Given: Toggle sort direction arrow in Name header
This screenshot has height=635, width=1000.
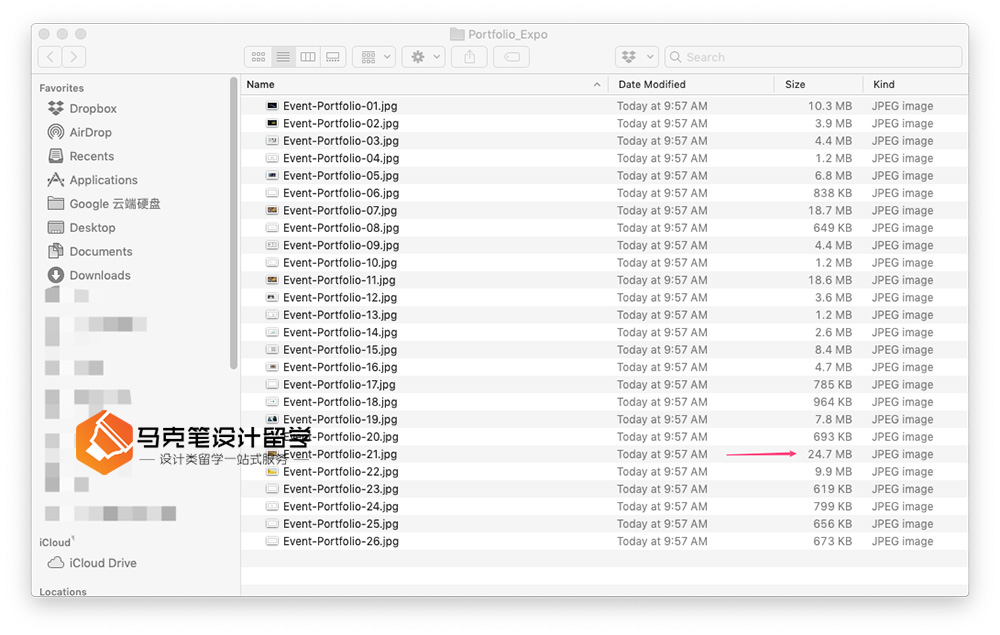Looking at the screenshot, I should pyautogui.click(x=597, y=84).
